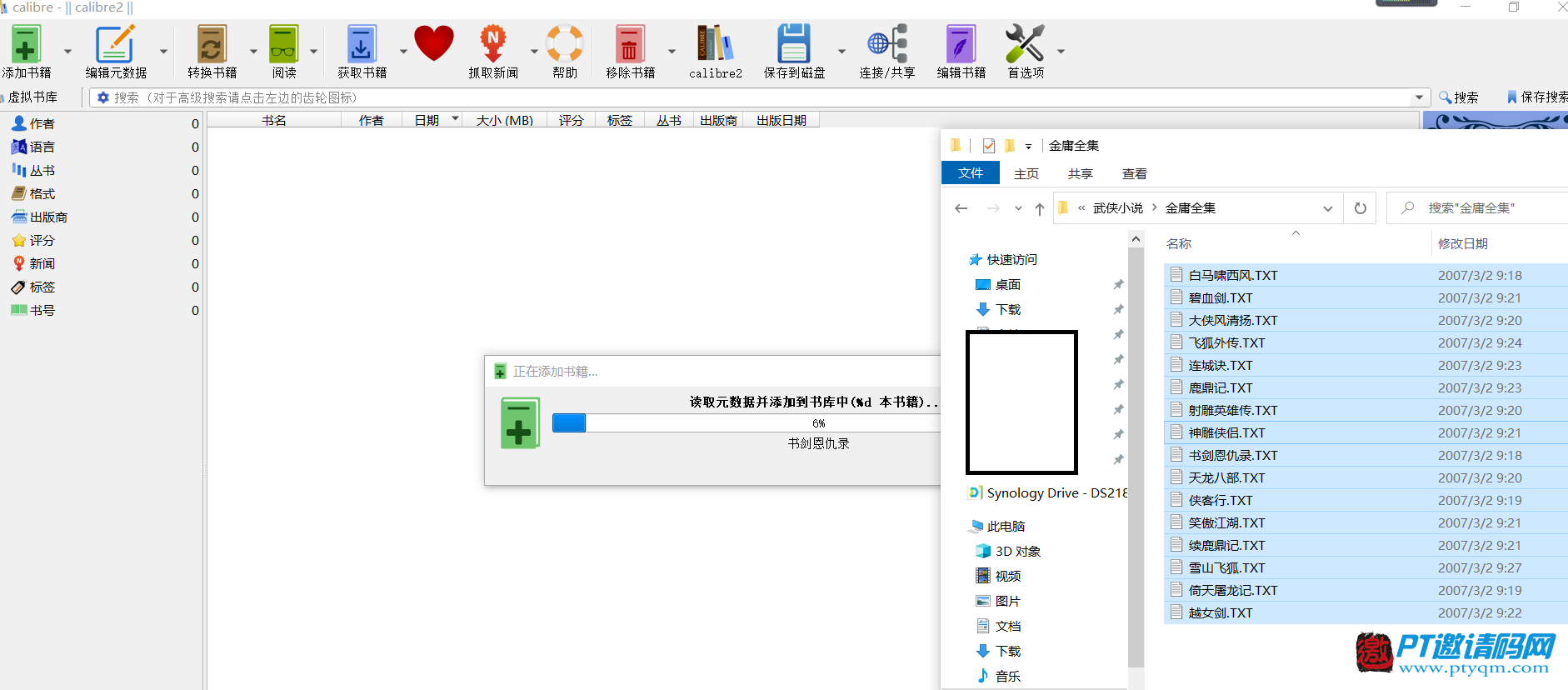1568x690 pixels.
Task: Click Get books (获取书籍) icon
Action: [x=362, y=44]
